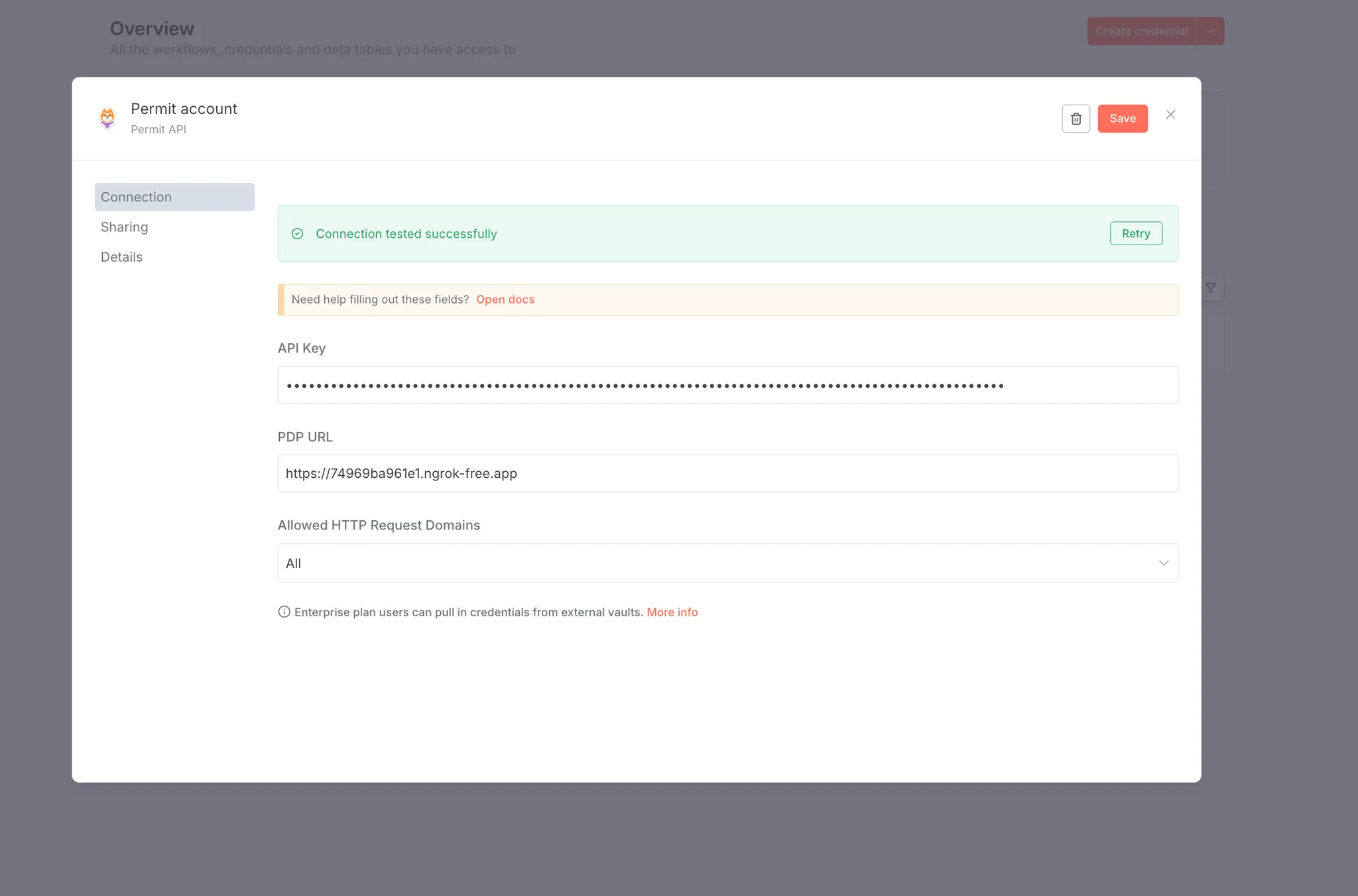Select the Connection tab
The height and width of the screenshot is (896, 1358).
pyautogui.click(x=174, y=197)
